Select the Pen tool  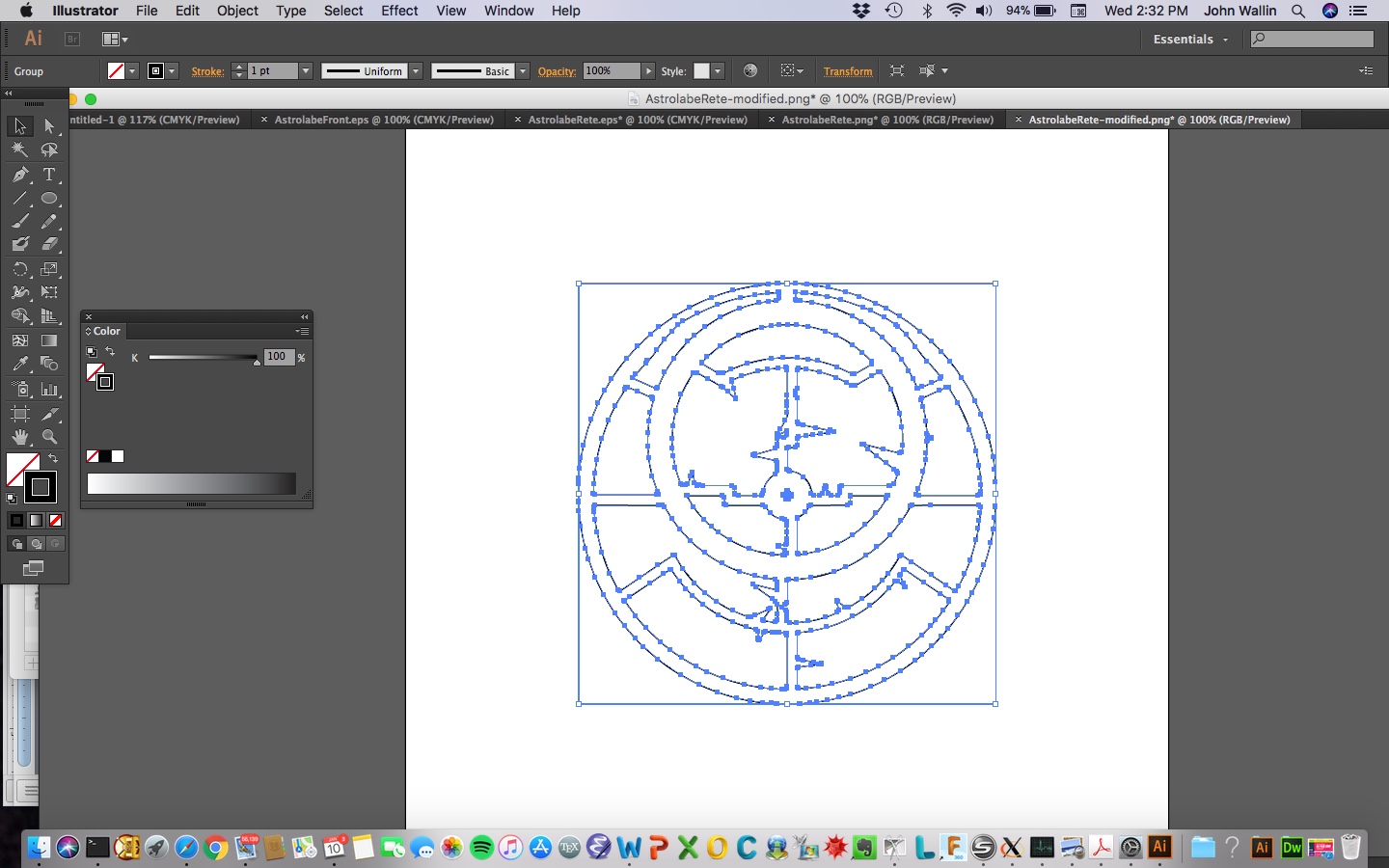pyautogui.click(x=19, y=176)
